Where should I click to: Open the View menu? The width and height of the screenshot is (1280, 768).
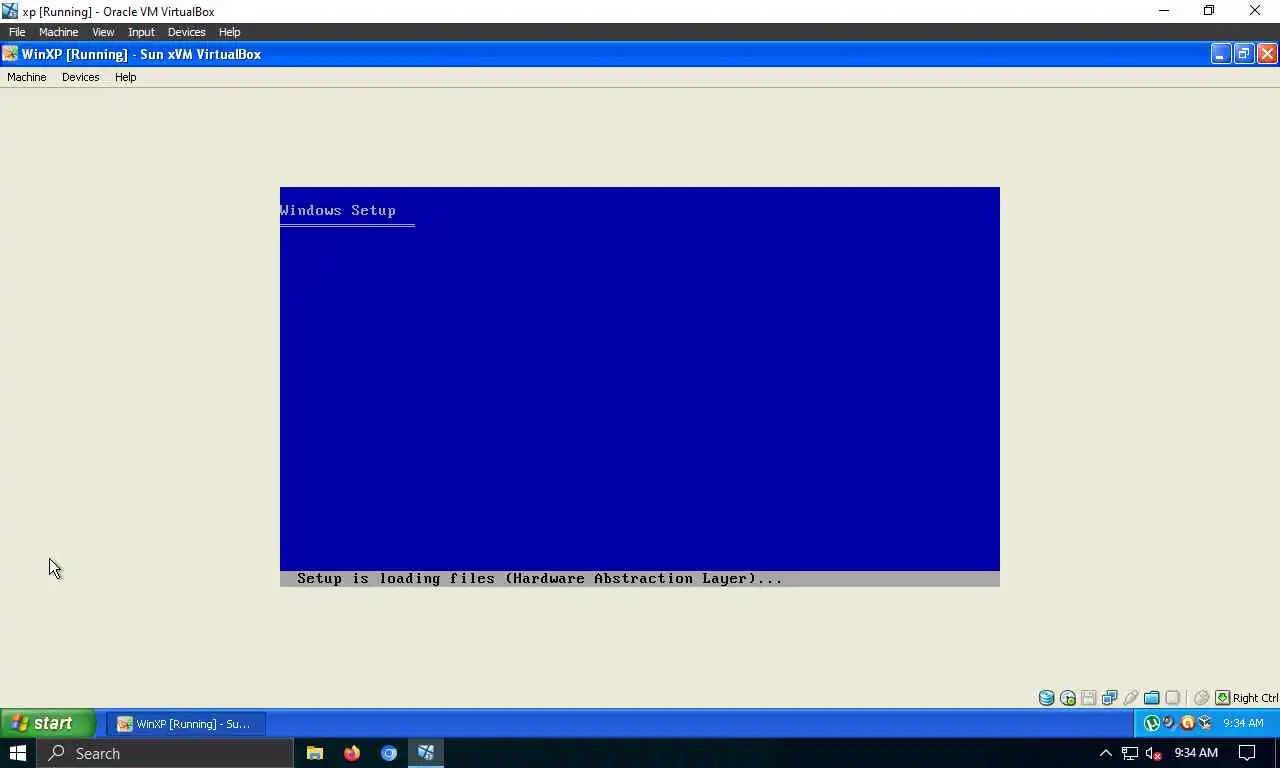pyautogui.click(x=103, y=32)
